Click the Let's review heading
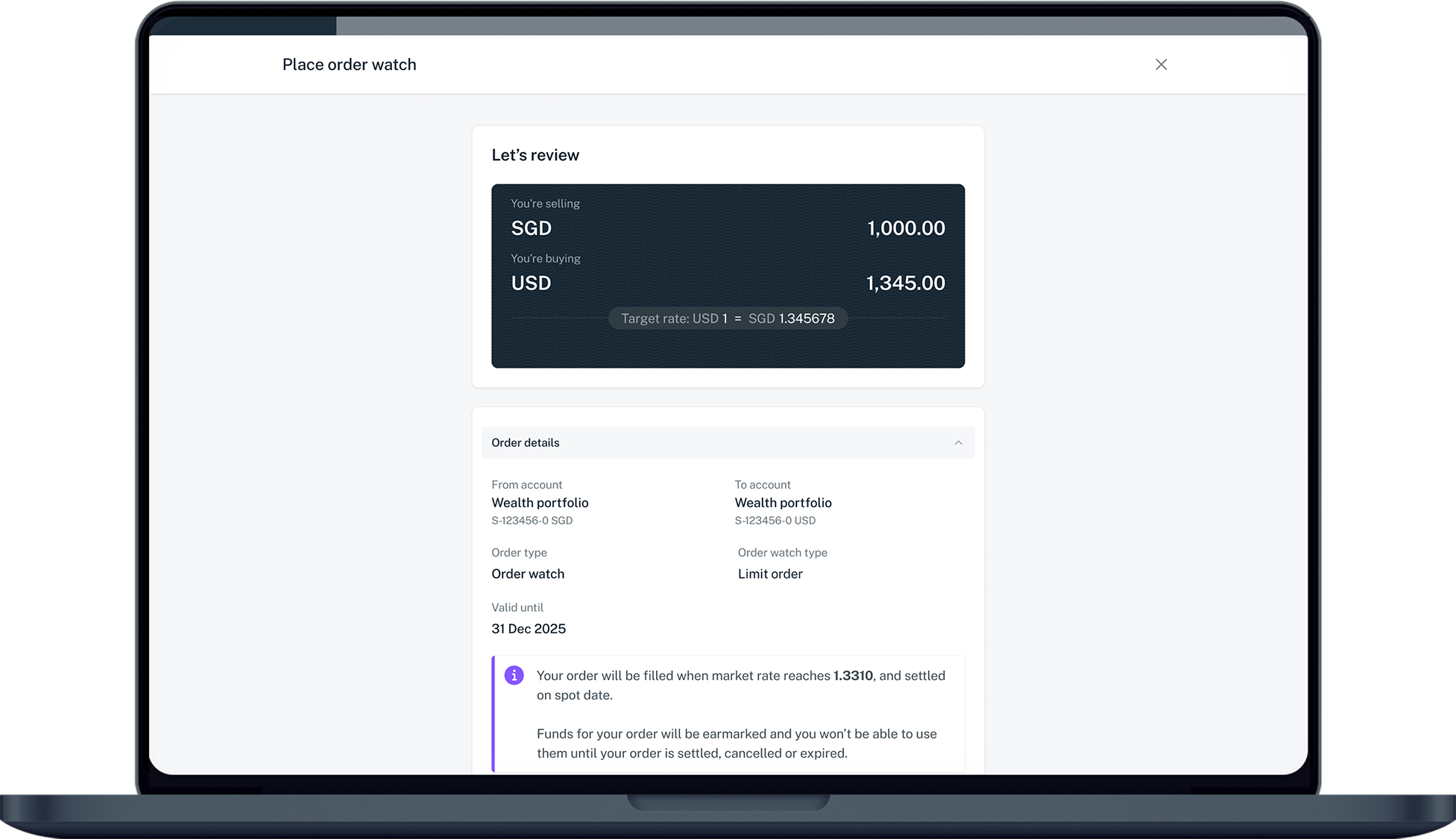Screen dimensions: 1456x839 535,155
